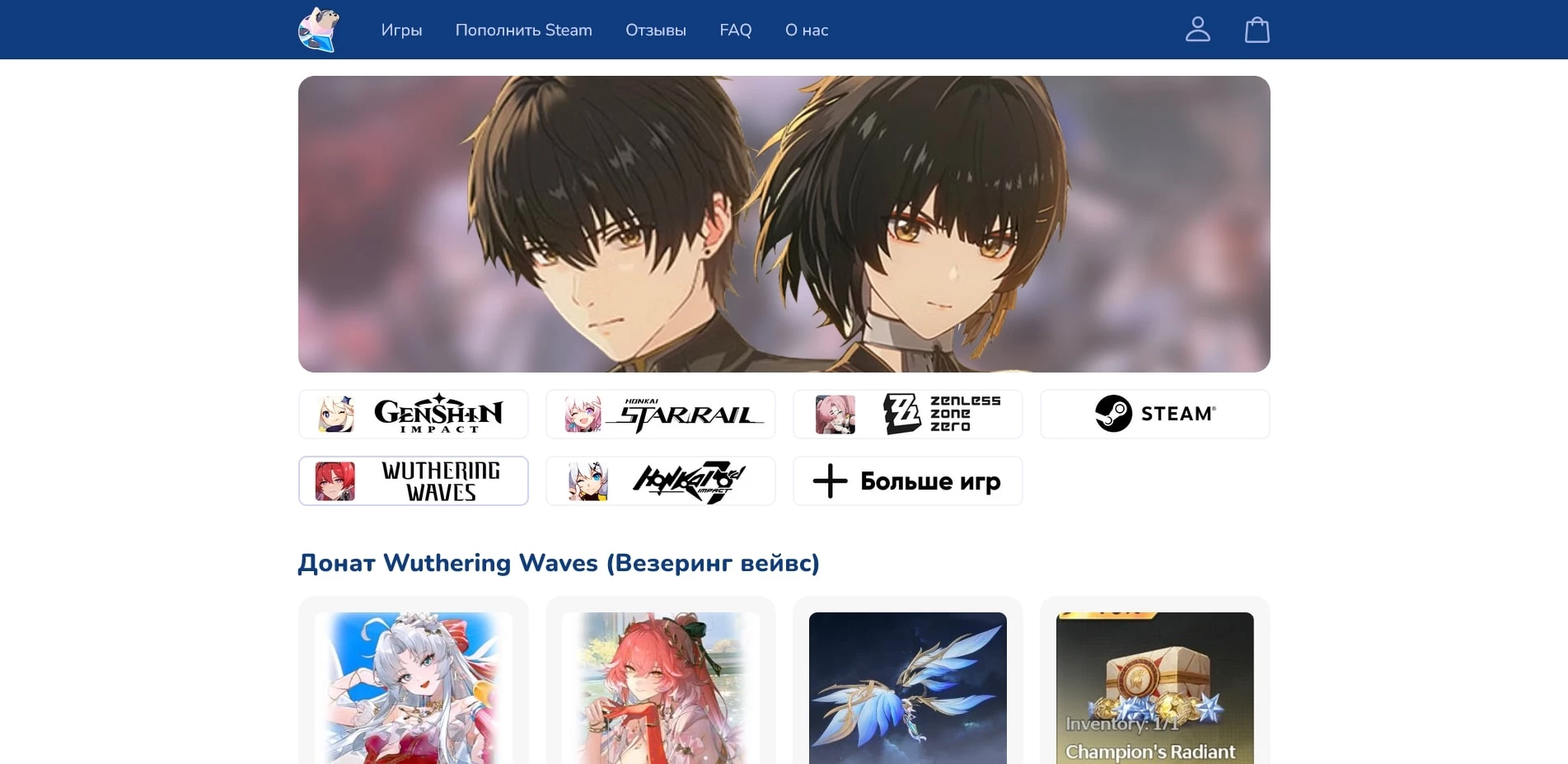Open the Отзывы reviews page
Viewport: 1568px width, 764px height.
pyautogui.click(x=655, y=30)
